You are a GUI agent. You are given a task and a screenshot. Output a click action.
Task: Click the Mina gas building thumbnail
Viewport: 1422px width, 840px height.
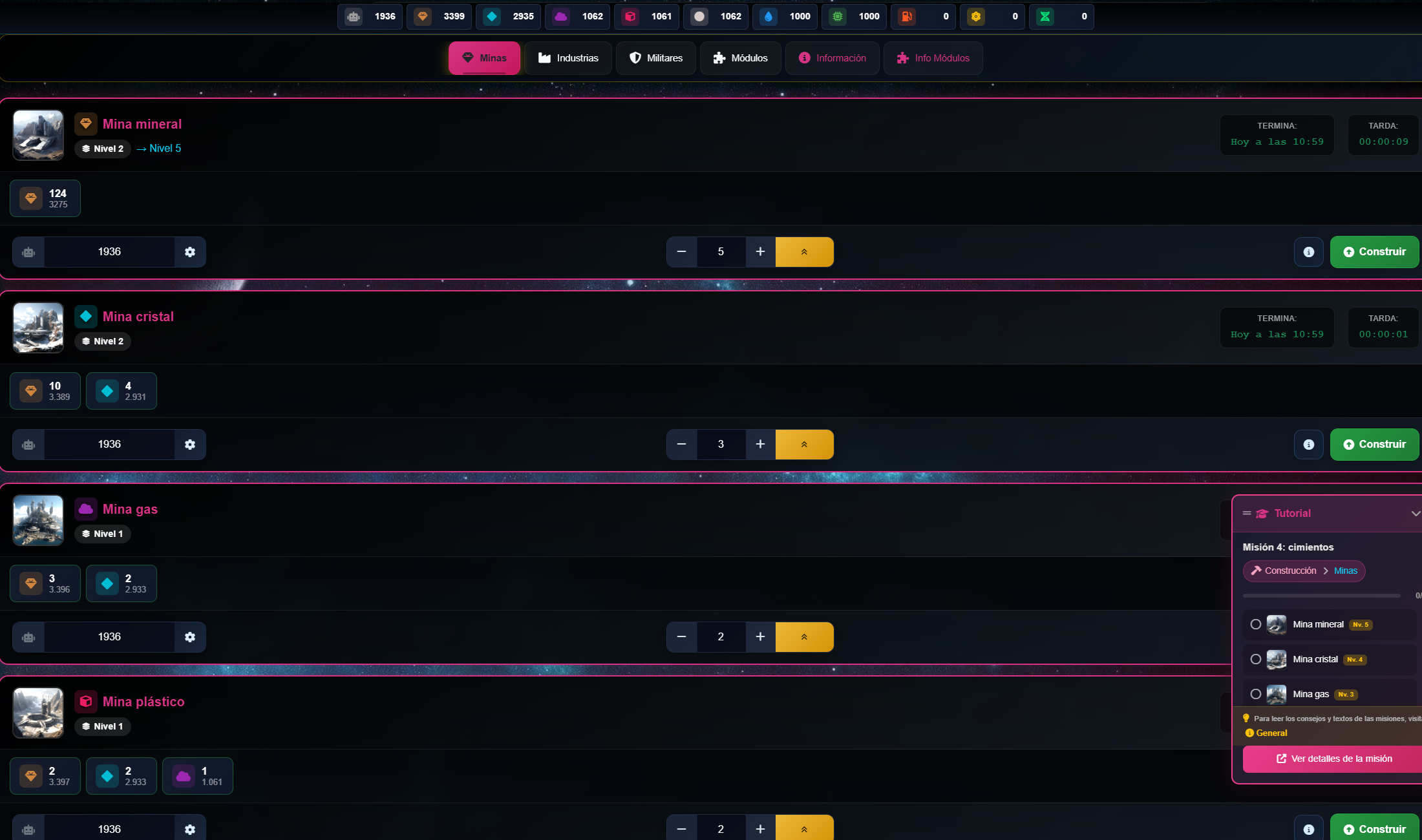(38, 521)
